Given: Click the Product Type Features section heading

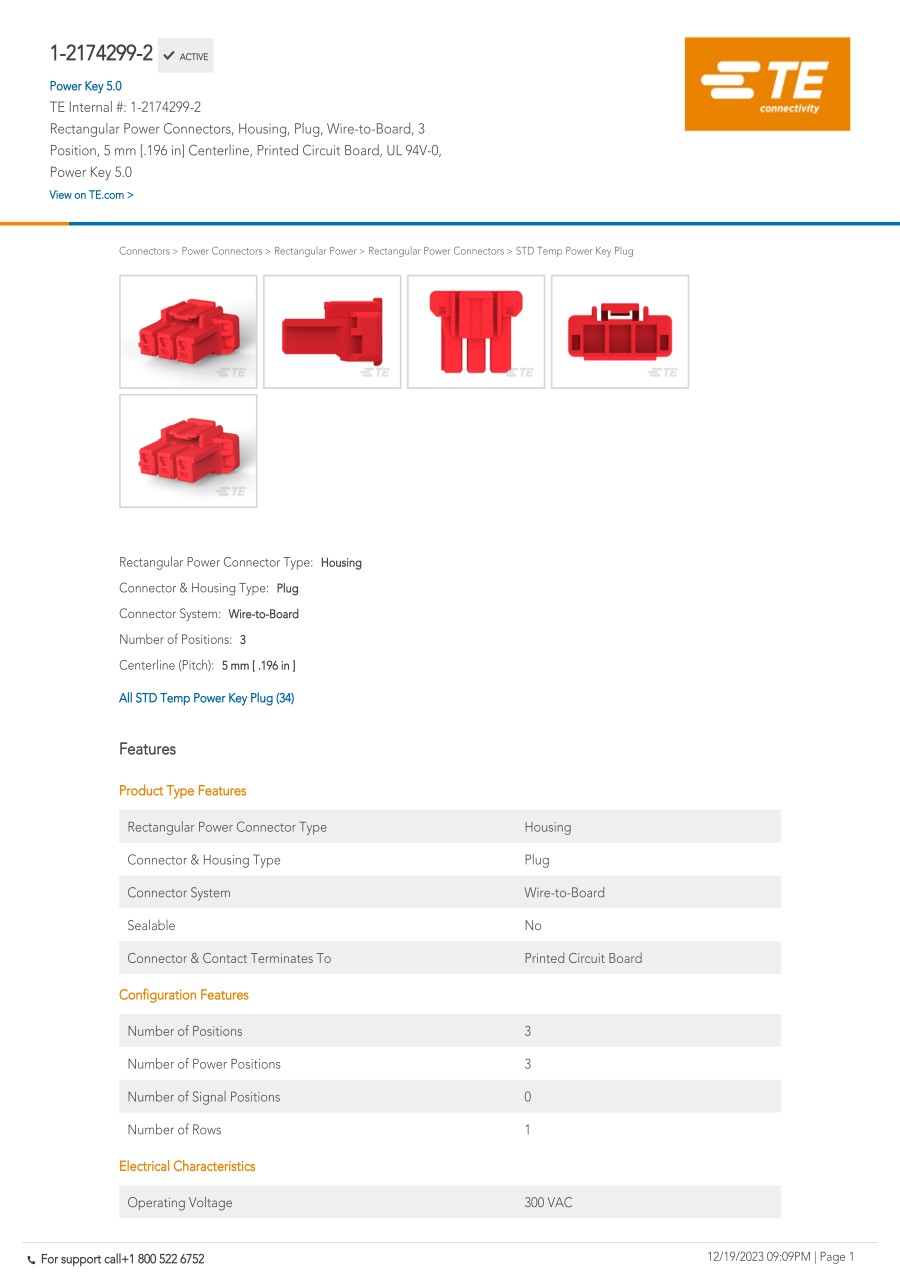Looking at the screenshot, I should tap(183, 791).
